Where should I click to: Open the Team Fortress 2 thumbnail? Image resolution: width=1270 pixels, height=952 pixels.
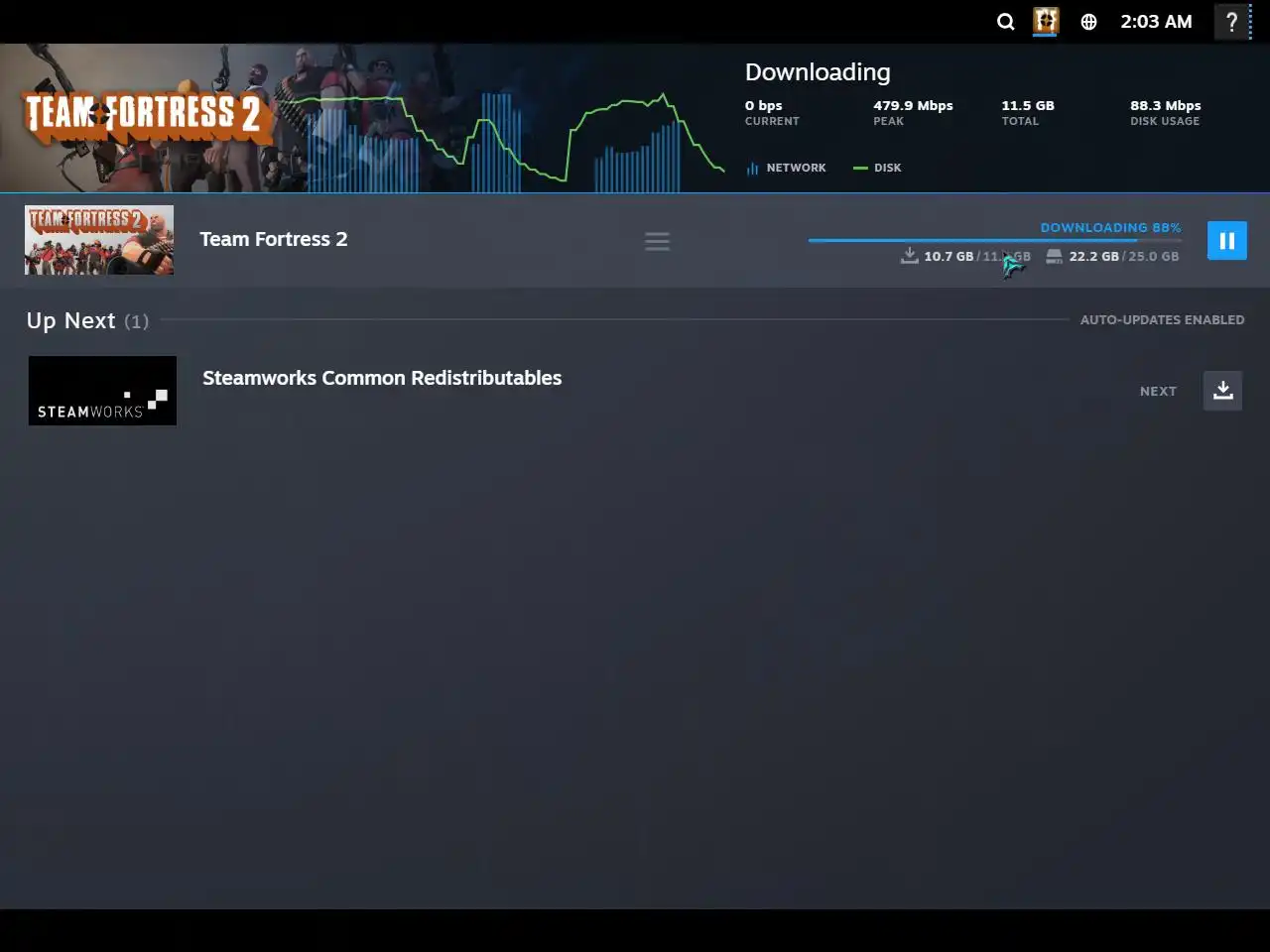(x=99, y=240)
